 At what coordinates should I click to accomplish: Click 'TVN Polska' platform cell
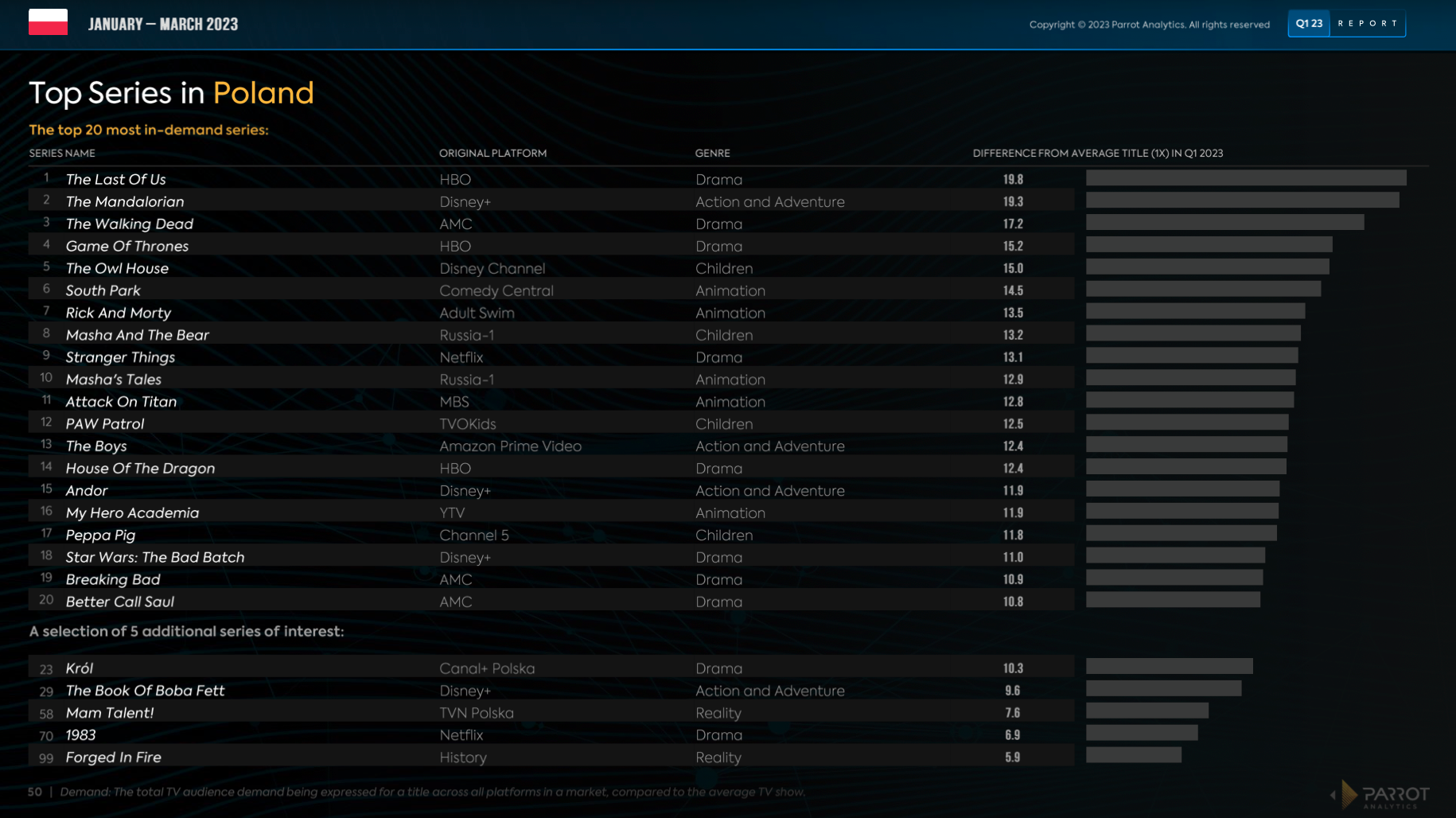tap(477, 713)
